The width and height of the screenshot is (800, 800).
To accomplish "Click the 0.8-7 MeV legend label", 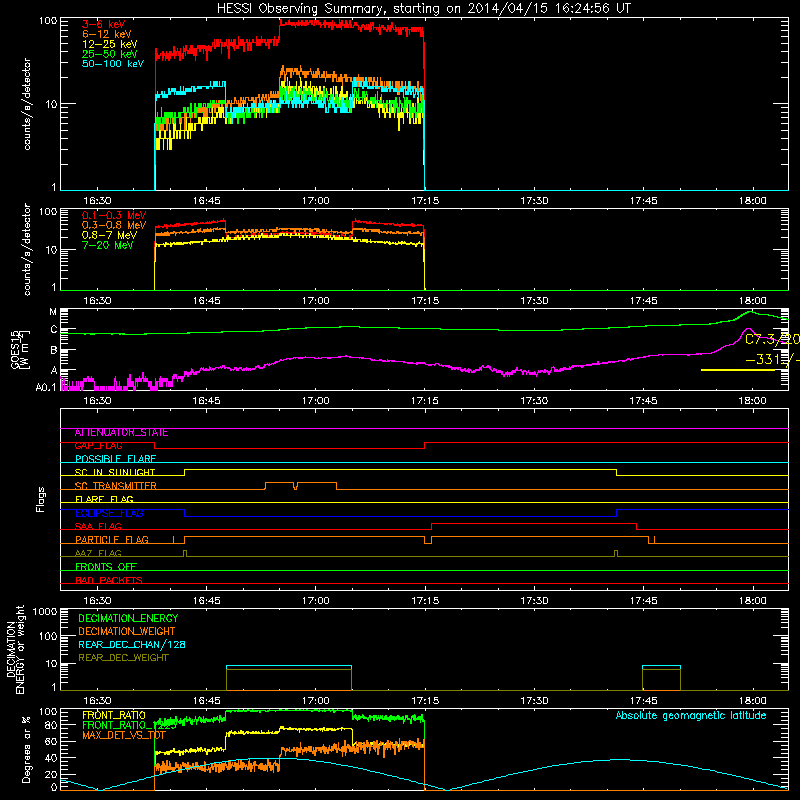I will tap(109, 235).
